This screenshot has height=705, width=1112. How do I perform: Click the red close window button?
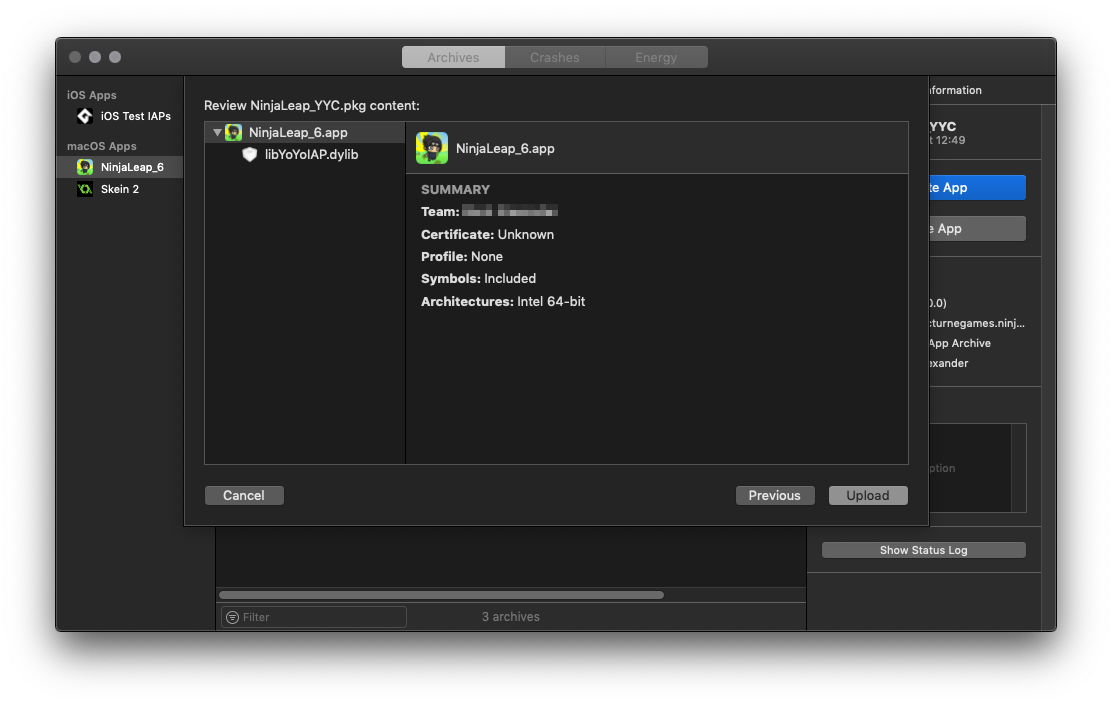(75, 57)
